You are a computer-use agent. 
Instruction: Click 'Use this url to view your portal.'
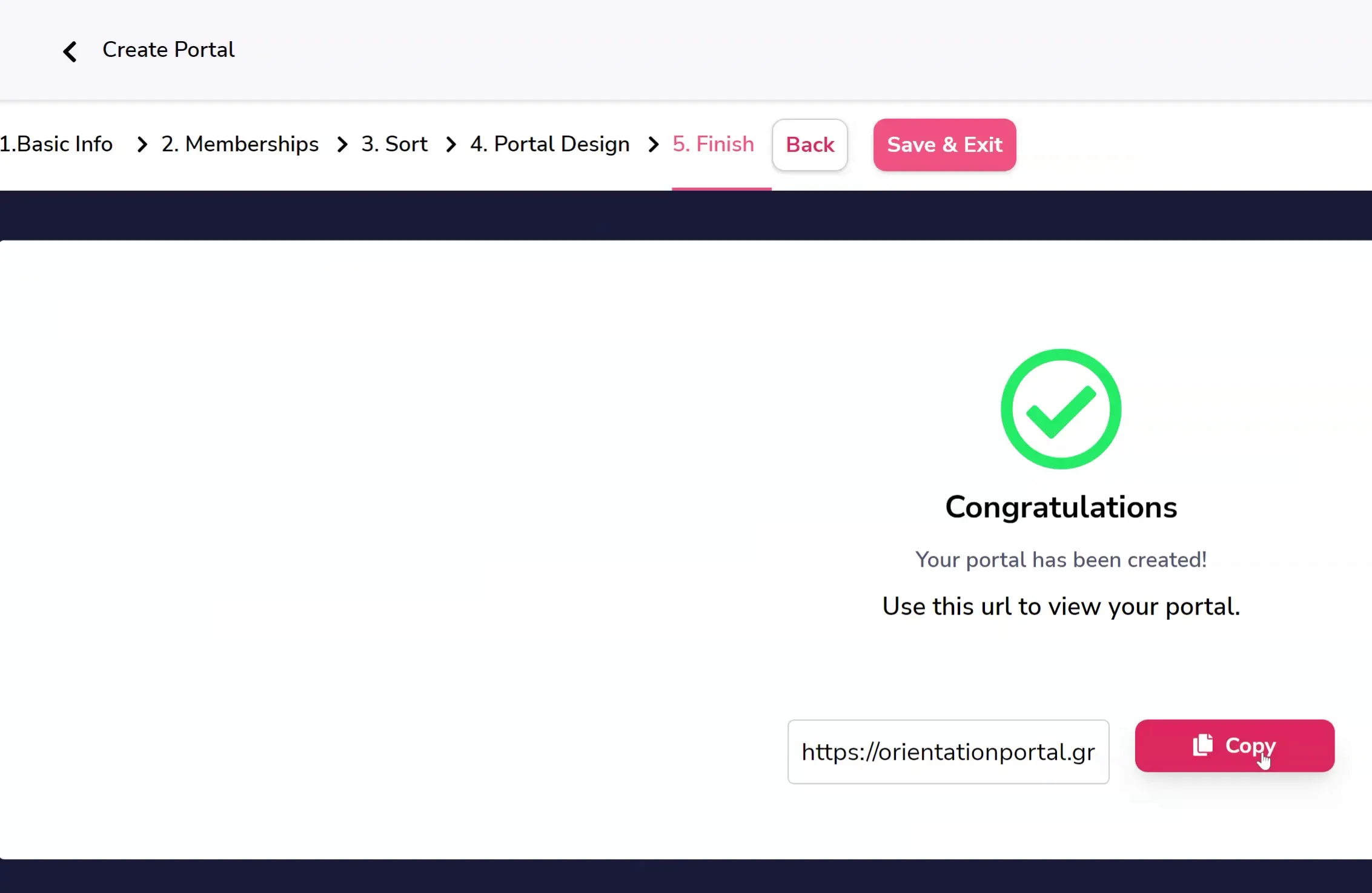click(x=1061, y=606)
